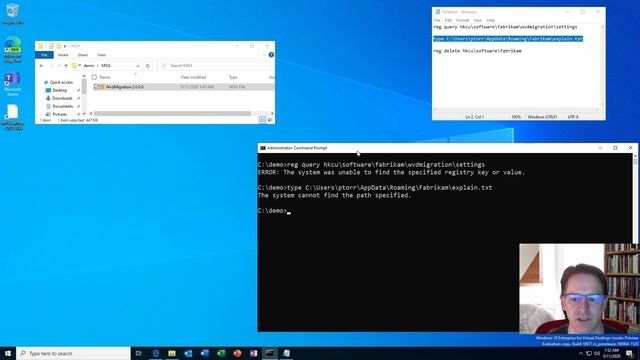Open the address bar history dropdown
This screenshot has width=640, height=360.
click(x=138, y=66)
